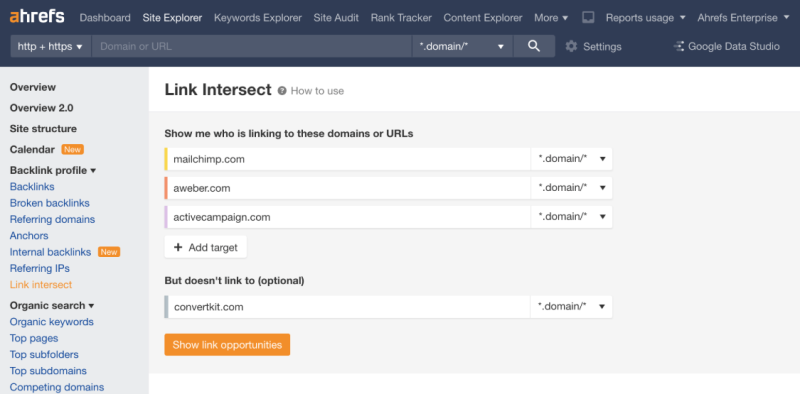Open Referring domains report
The width and height of the screenshot is (800, 394).
(53, 219)
